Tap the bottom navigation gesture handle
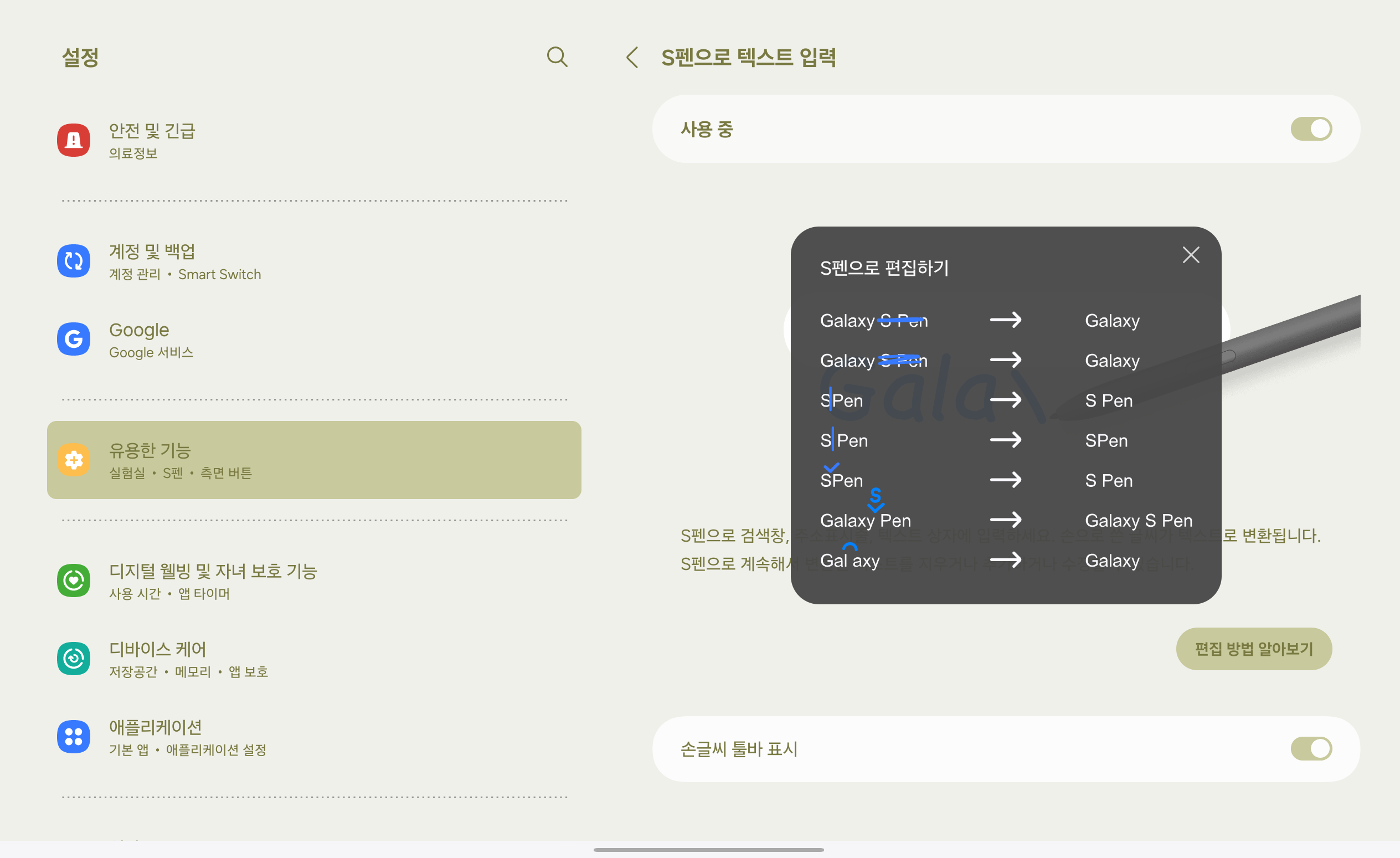1400x858 pixels. [x=708, y=850]
